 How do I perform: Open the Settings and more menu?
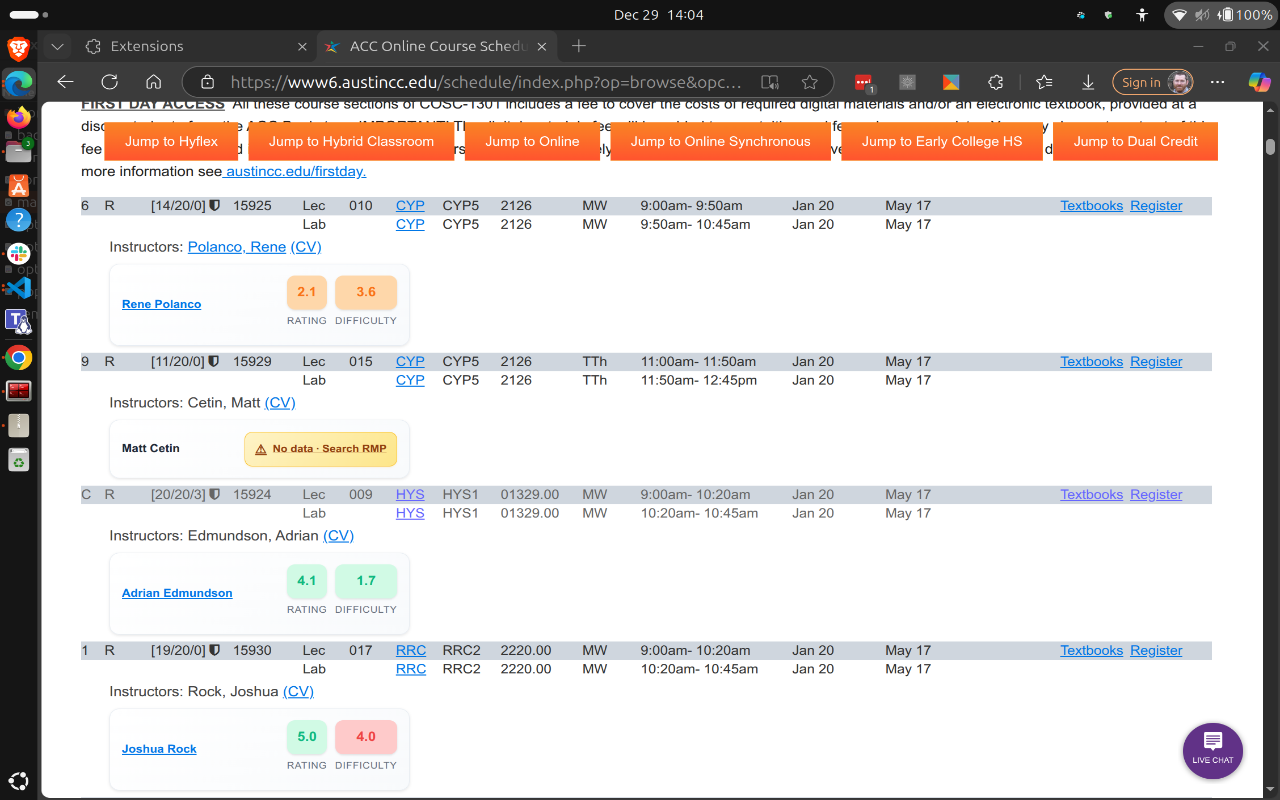(x=1217, y=82)
